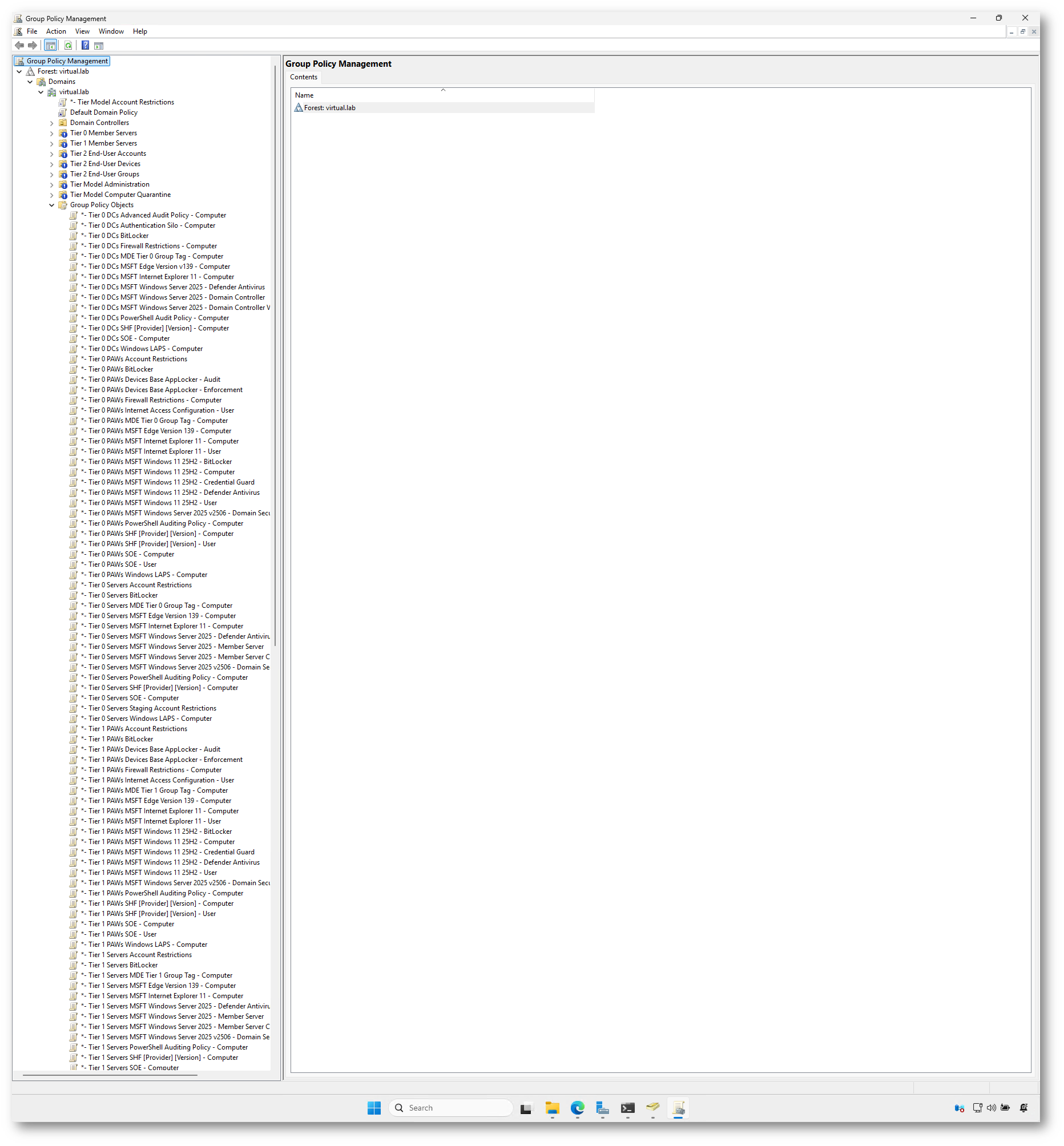Collapse the Group Policy Objects container
1064x1146 pixels.
click(x=52, y=205)
